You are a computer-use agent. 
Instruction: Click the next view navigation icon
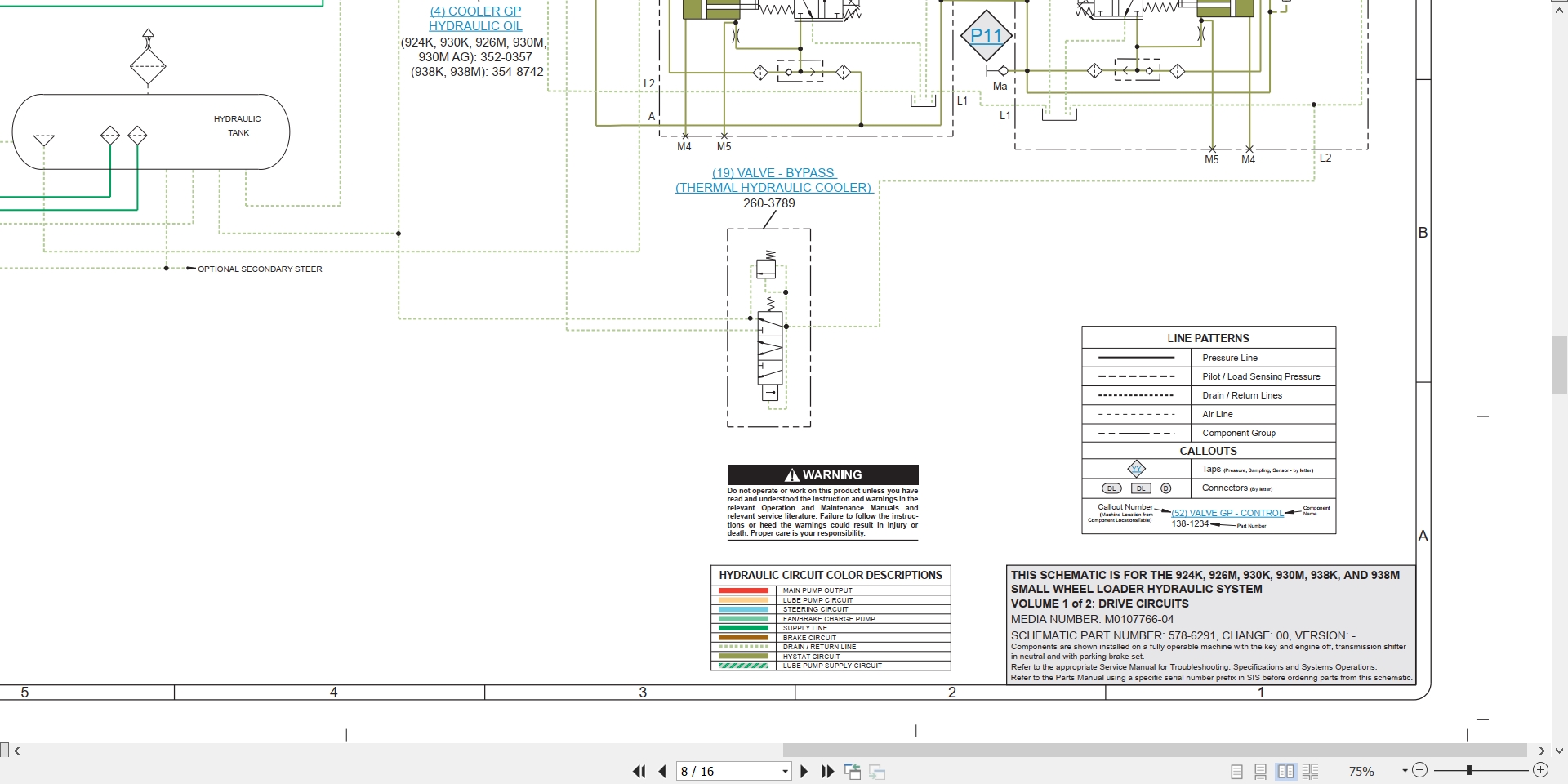[x=877, y=771]
